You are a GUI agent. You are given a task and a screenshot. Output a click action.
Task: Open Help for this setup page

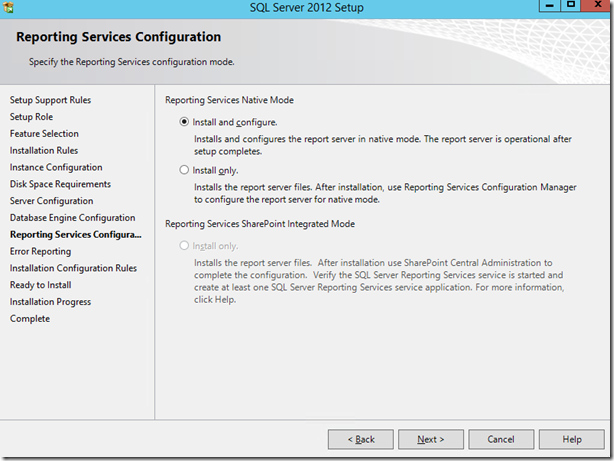tap(572, 439)
